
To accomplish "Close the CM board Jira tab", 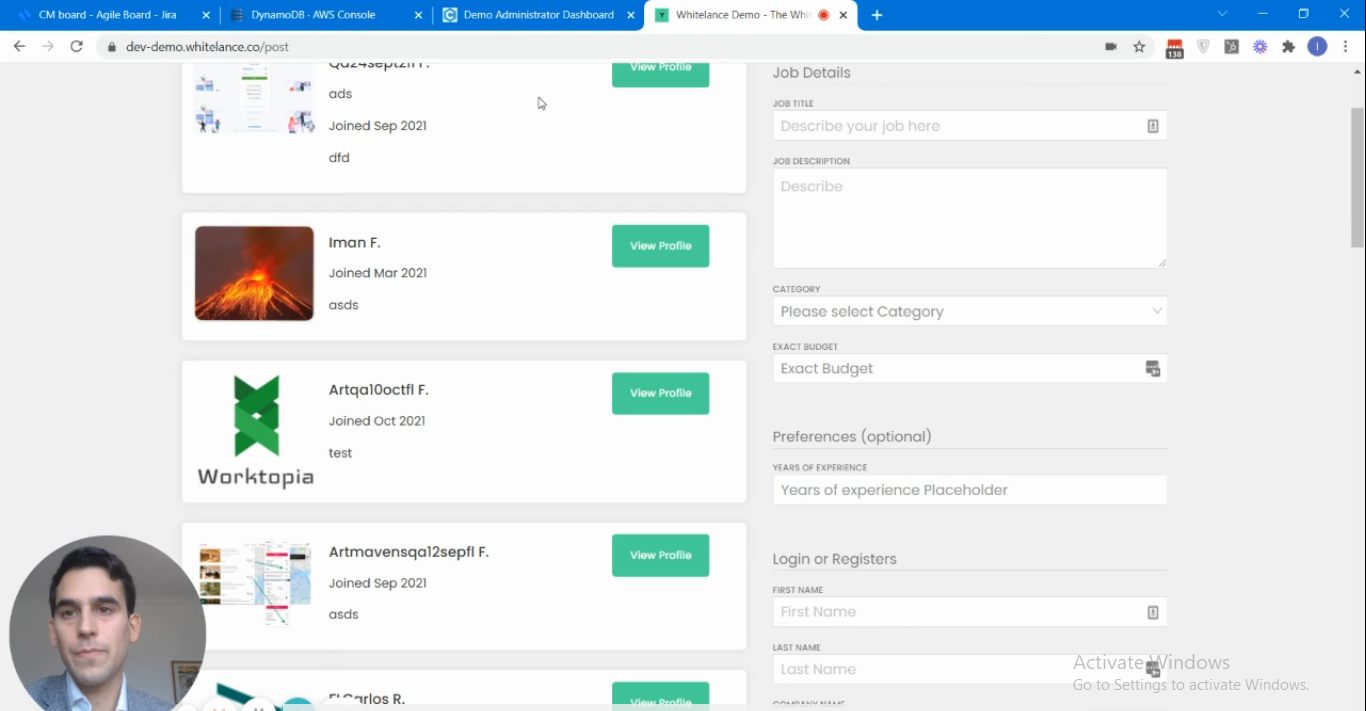I will [206, 15].
